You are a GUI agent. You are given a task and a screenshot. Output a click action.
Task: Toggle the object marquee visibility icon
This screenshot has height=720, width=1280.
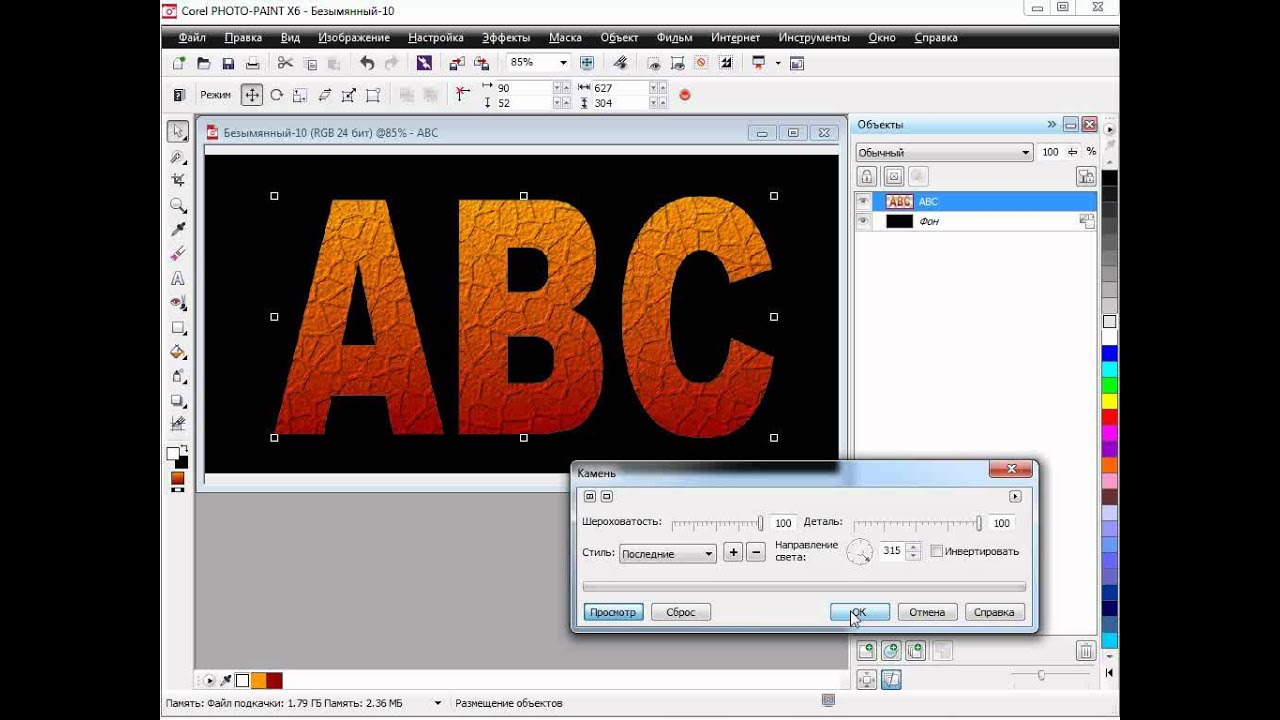click(x=677, y=63)
